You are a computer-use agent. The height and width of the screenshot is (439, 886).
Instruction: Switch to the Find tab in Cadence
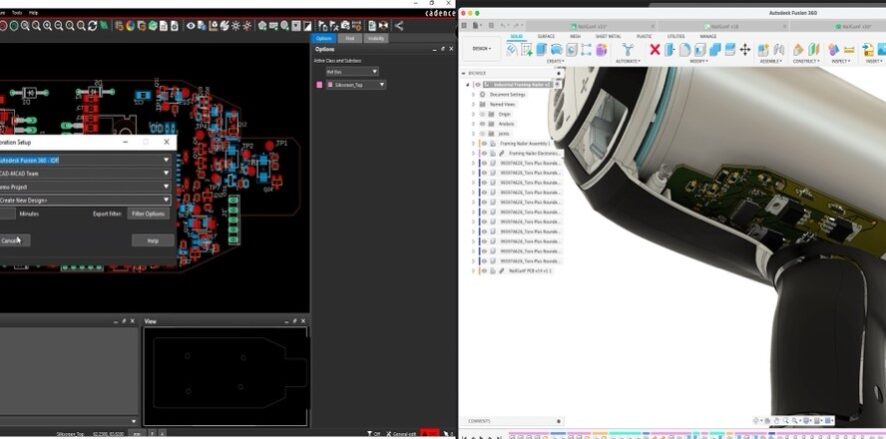tap(350, 38)
